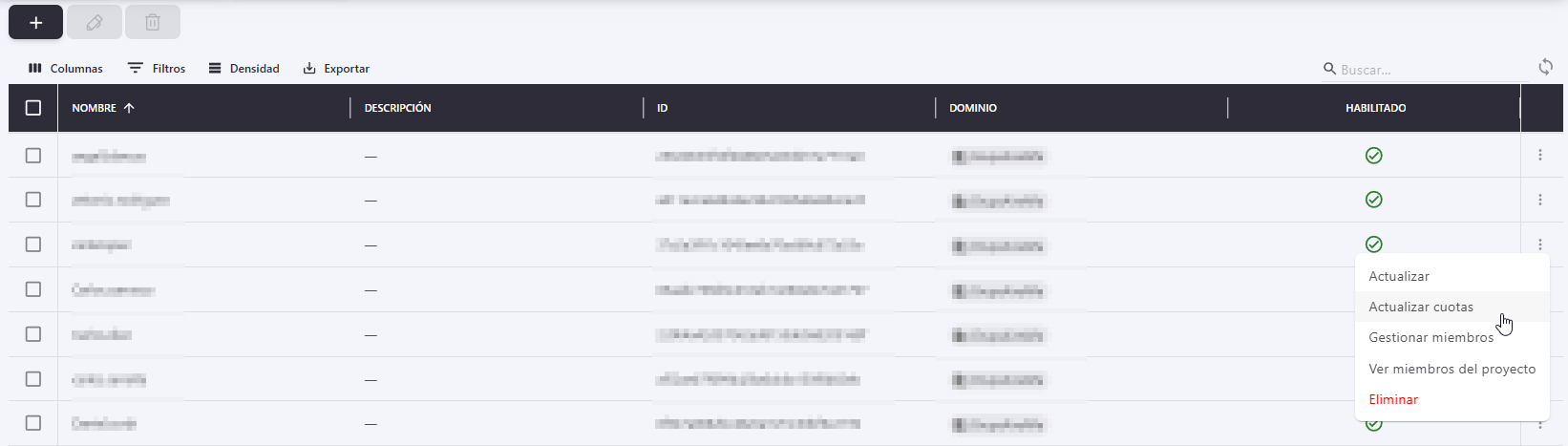Open the Filtros filter panel
This screenshot has height=446, width=1568.
157,69
